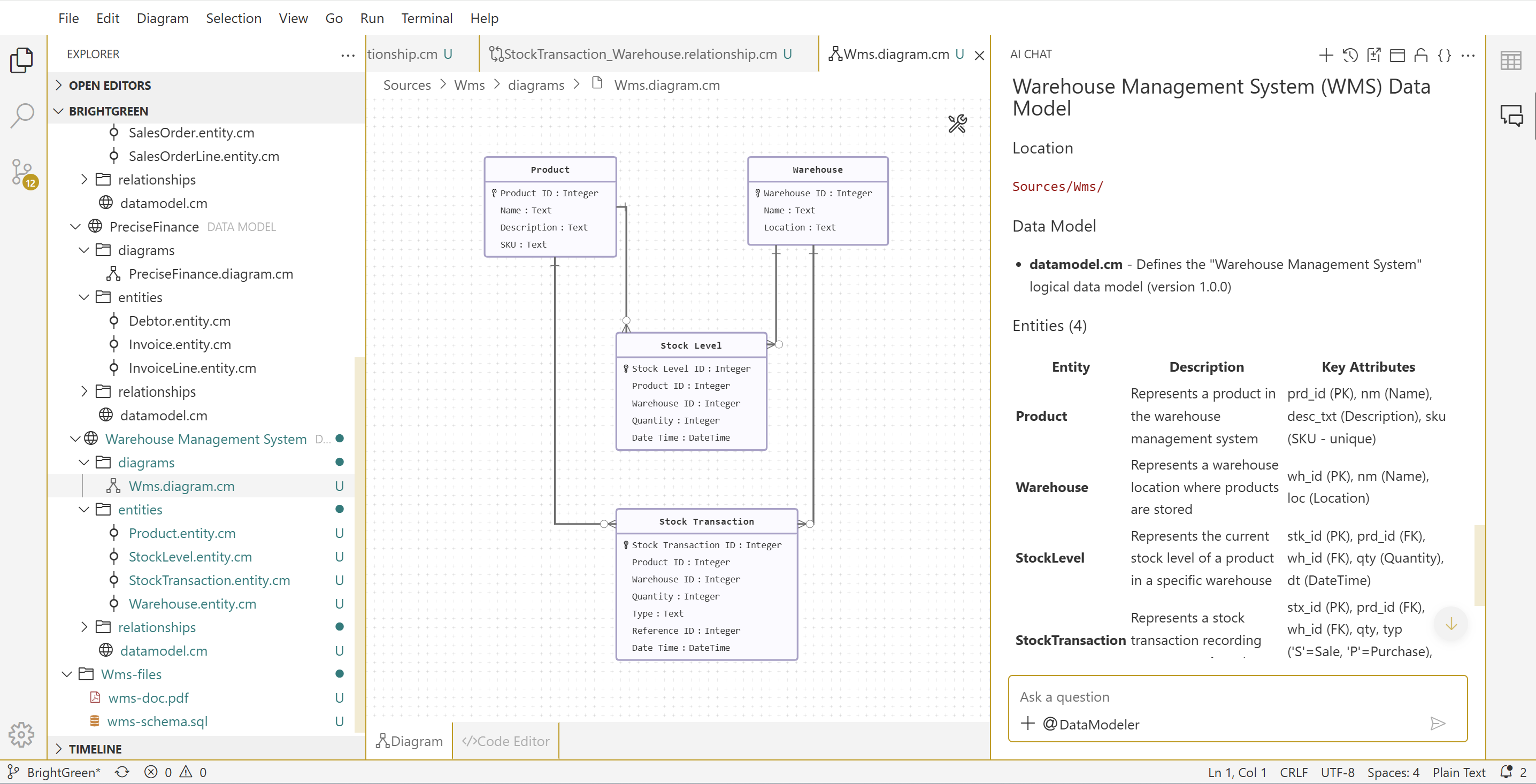Image resolution: width=1536 pixels, height=784 pixels.
Task: Open the Explorer view icon
Action: coord(22,59)
